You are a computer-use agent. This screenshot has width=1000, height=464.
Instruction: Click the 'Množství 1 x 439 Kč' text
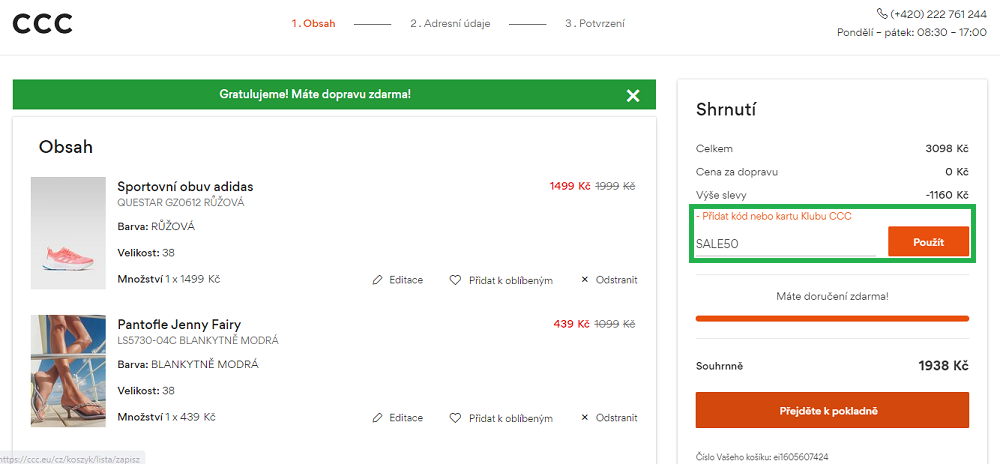pyautogui.click(x=166, y=417)
